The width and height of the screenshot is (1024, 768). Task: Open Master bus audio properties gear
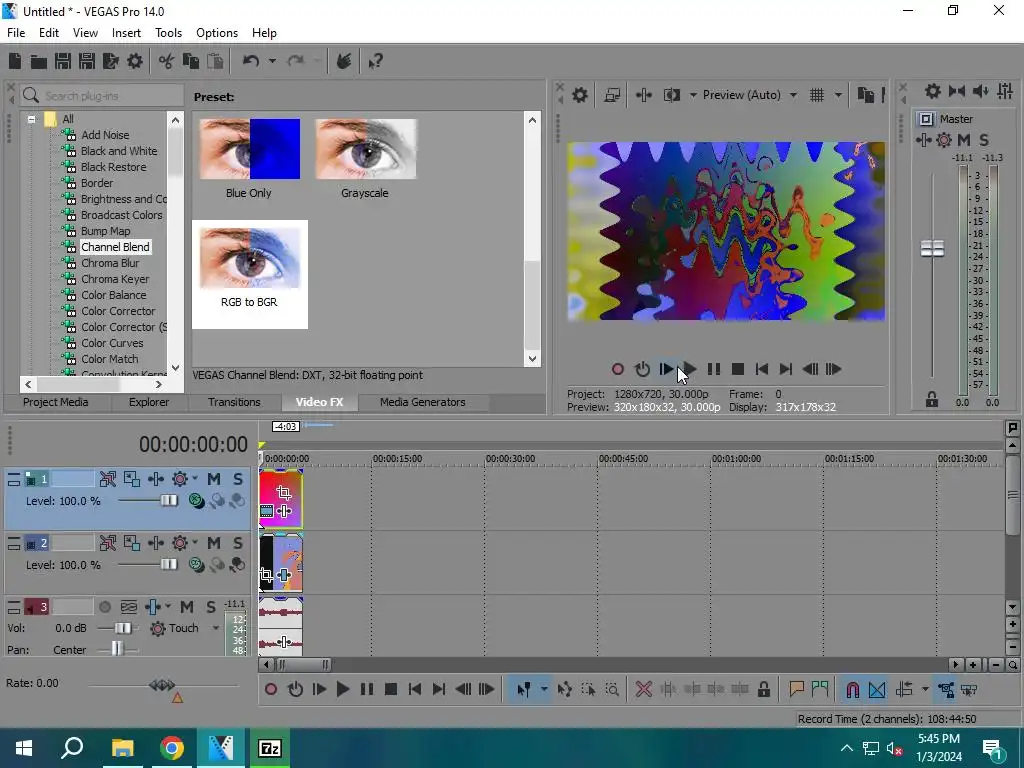click(933, 91)
